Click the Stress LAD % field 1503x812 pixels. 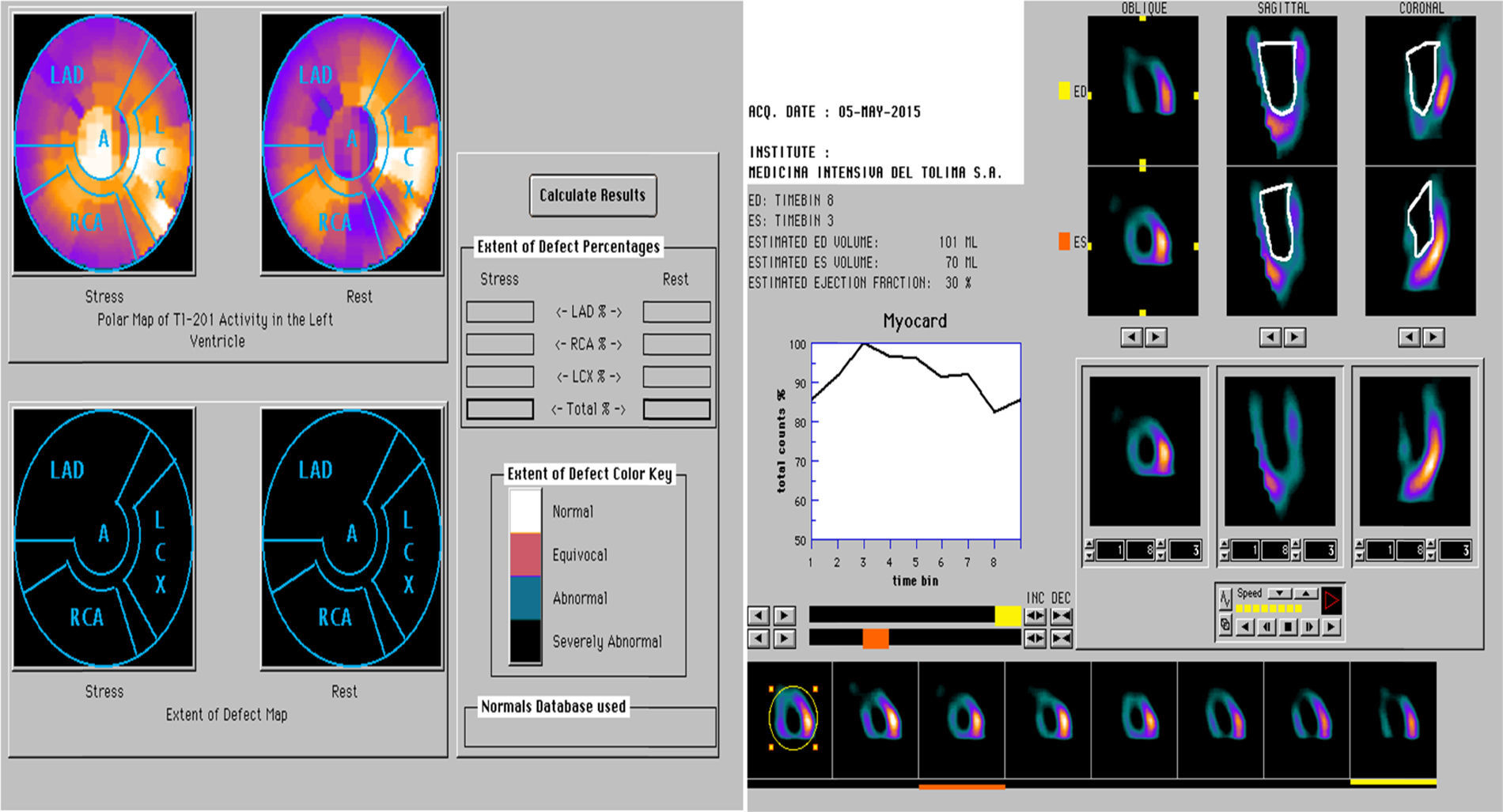[500, 312]
